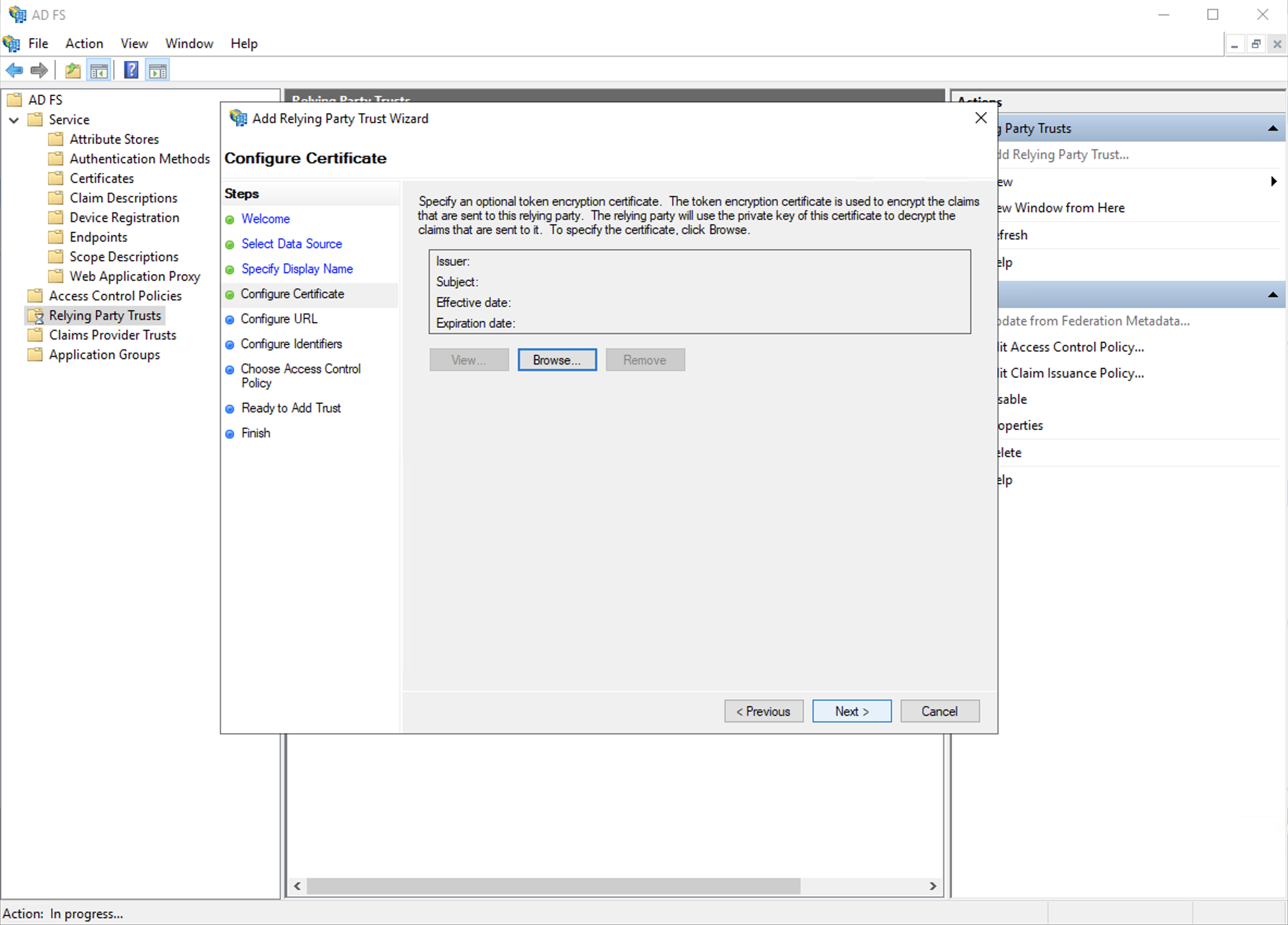Toggle Show/Hide Action Pane toolbar icon
The image size is (1288, 925).
pyautogui.click(x=157, y=70)
